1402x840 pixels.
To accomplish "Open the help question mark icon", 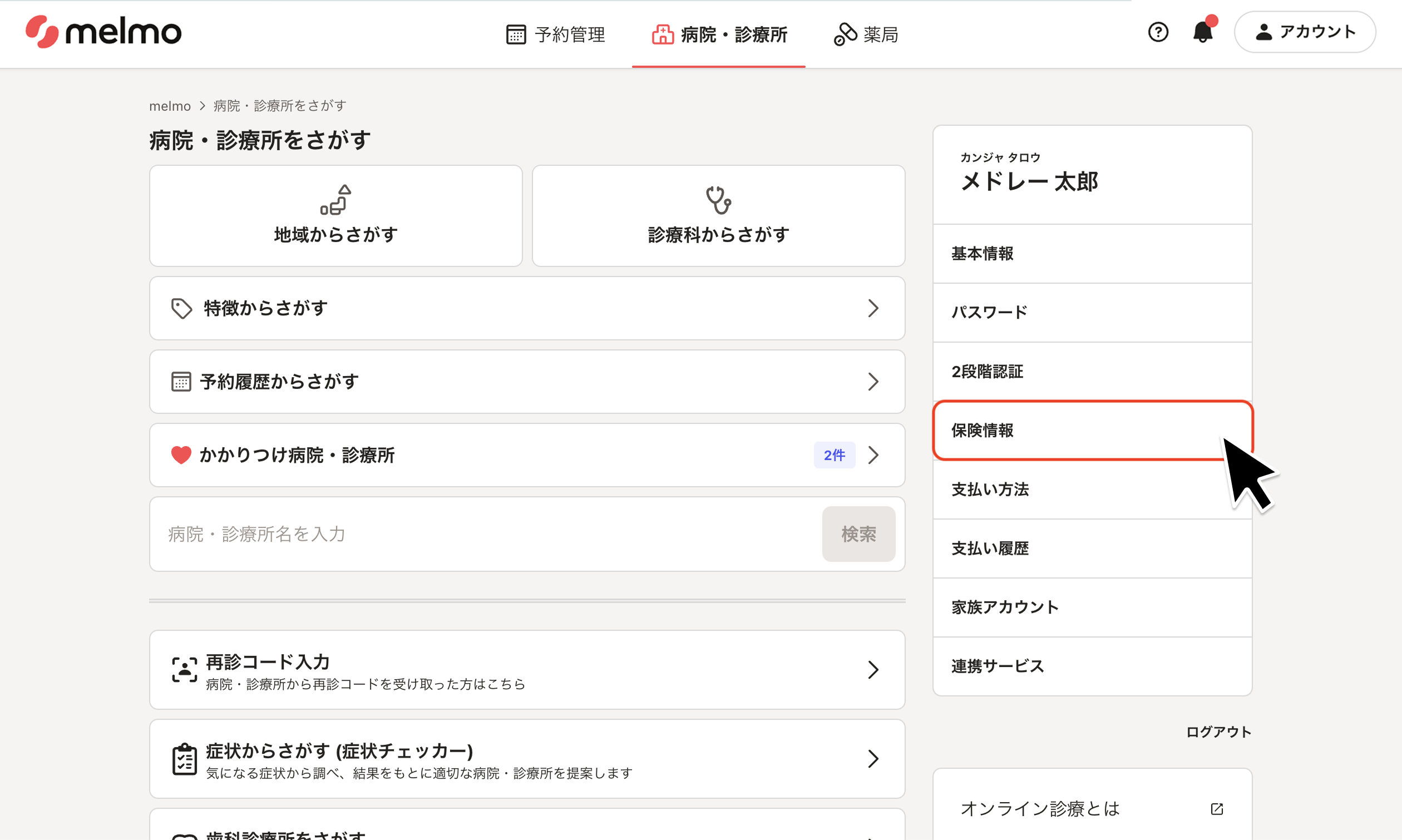I will (1158, 32).
